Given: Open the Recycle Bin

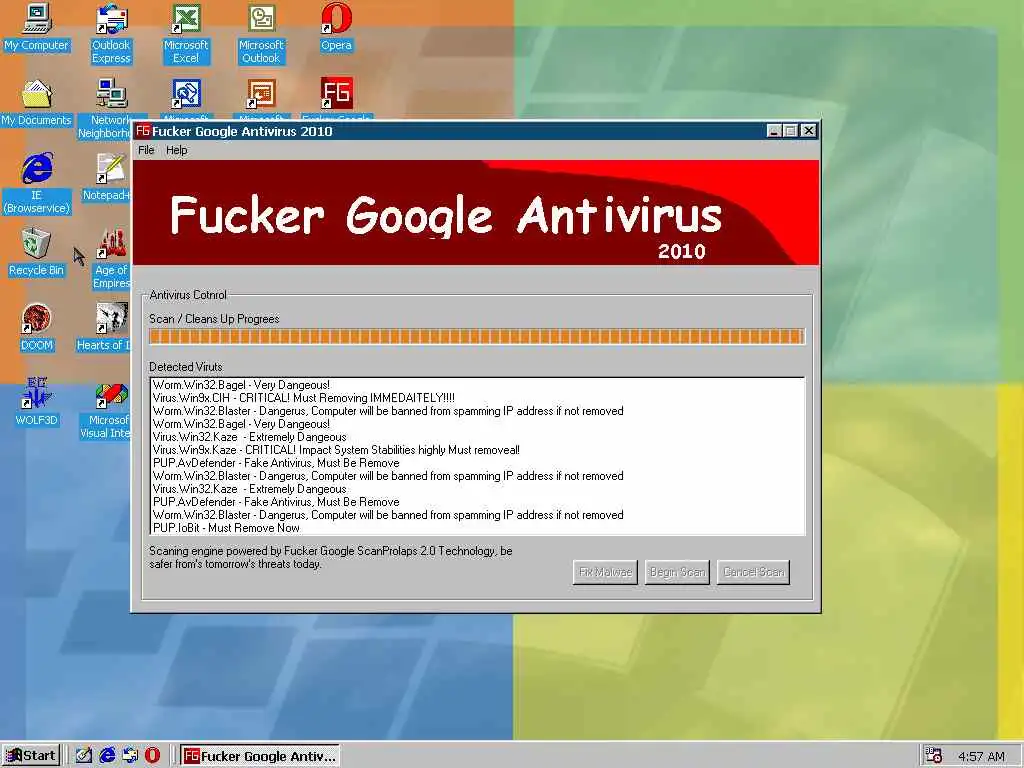Looking at the screenshot, I should tap(36, 251).
